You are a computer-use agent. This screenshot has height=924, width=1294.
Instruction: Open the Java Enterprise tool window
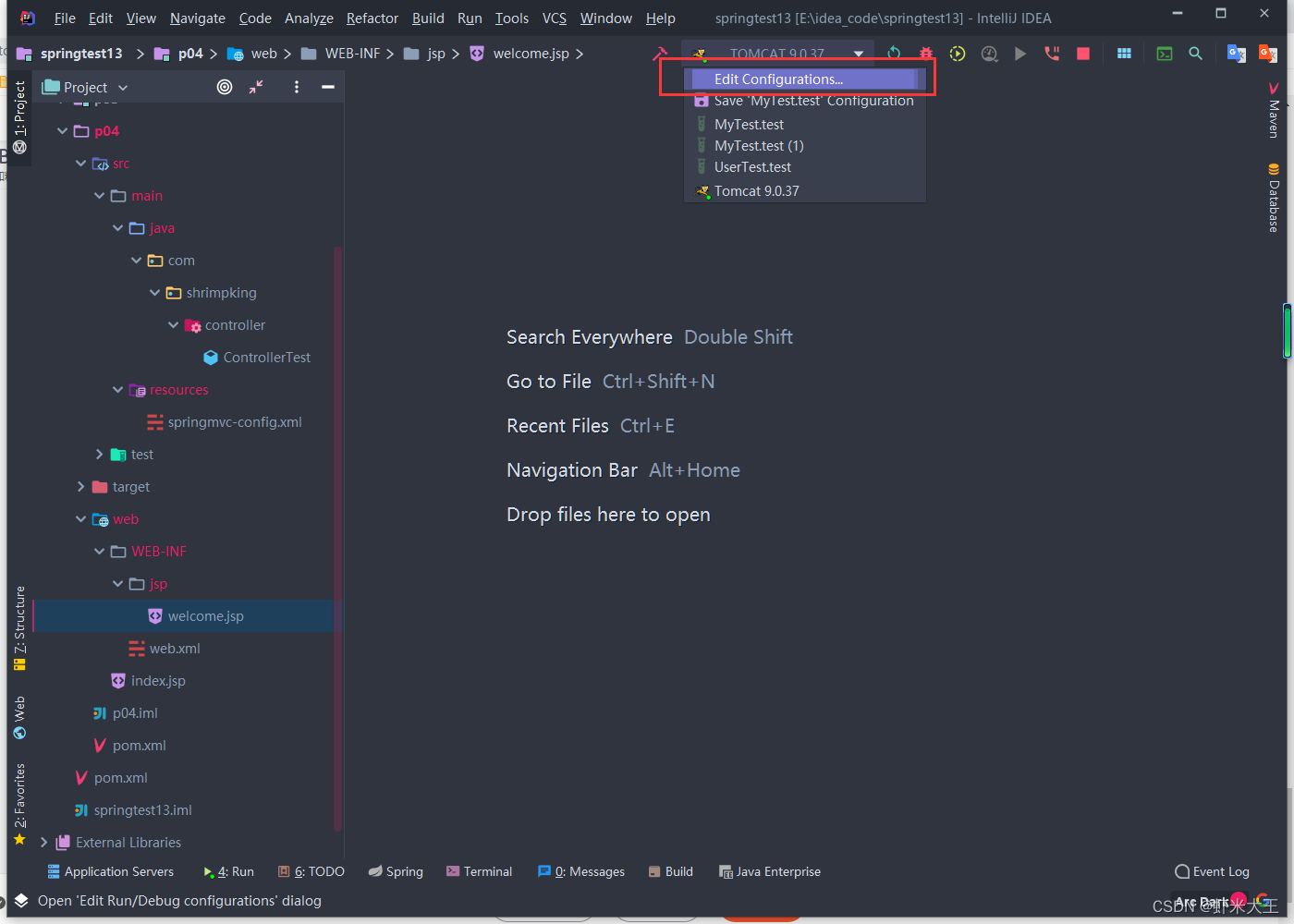[770, 871]
